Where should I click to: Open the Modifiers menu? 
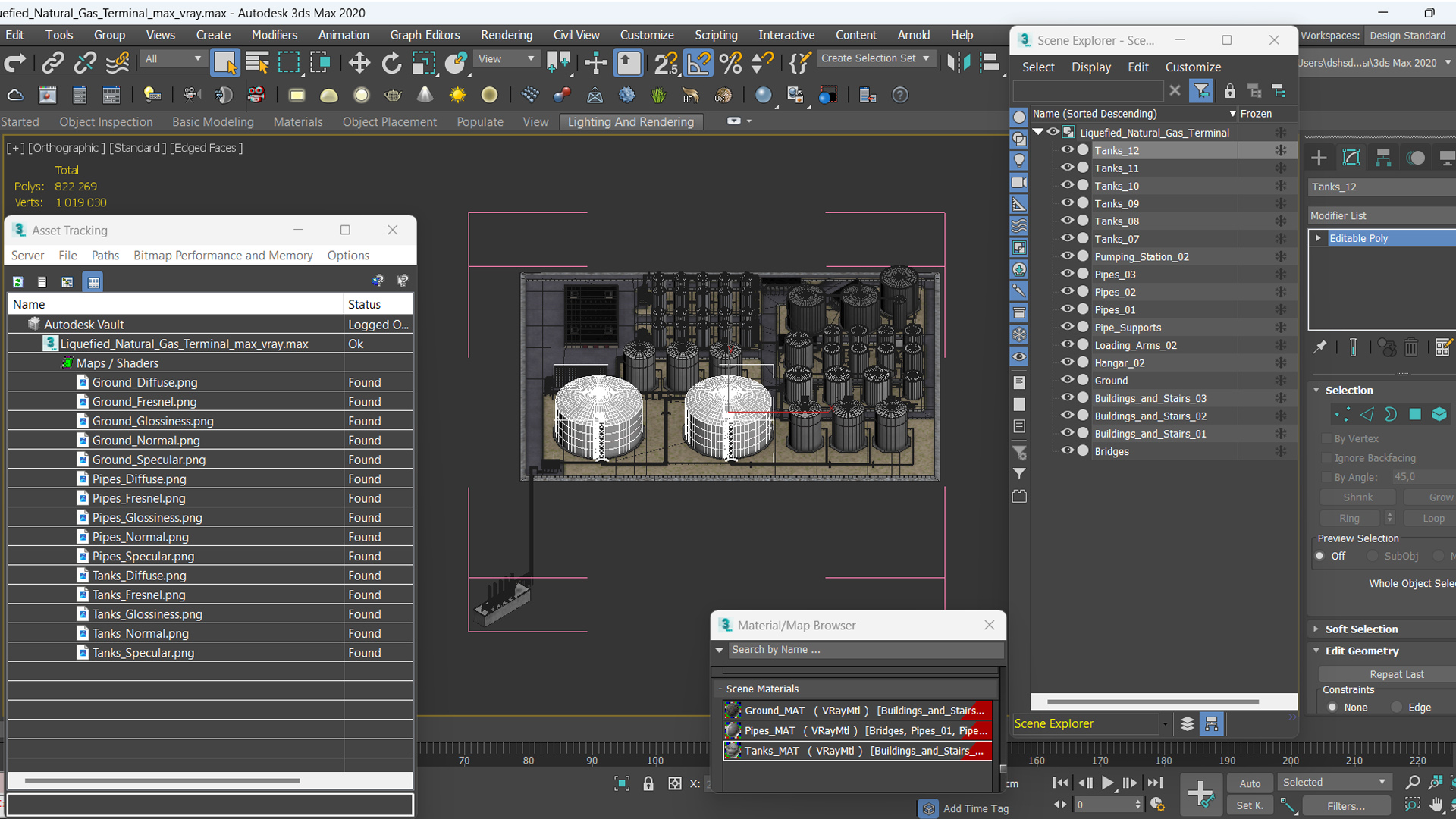275,35
